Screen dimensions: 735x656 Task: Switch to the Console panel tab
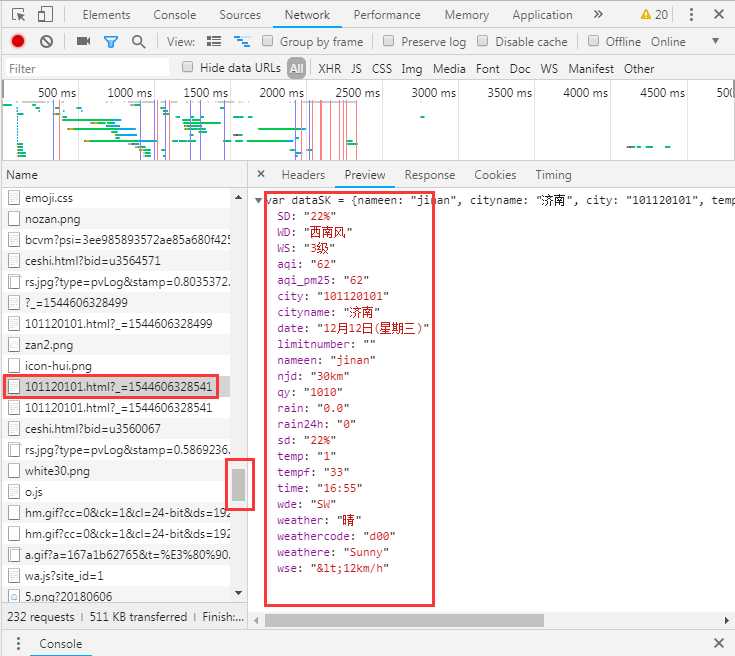[x=174, y=15]
